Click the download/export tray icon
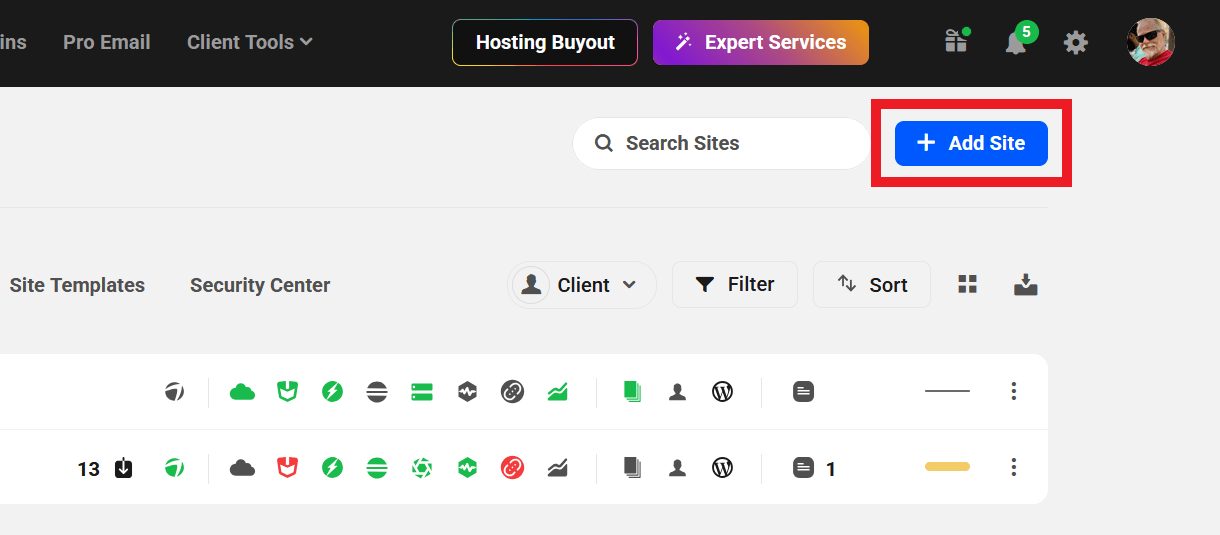The height and width of the screenshot is (535, 1220). pyautogui.click(x=1026, y=285)
